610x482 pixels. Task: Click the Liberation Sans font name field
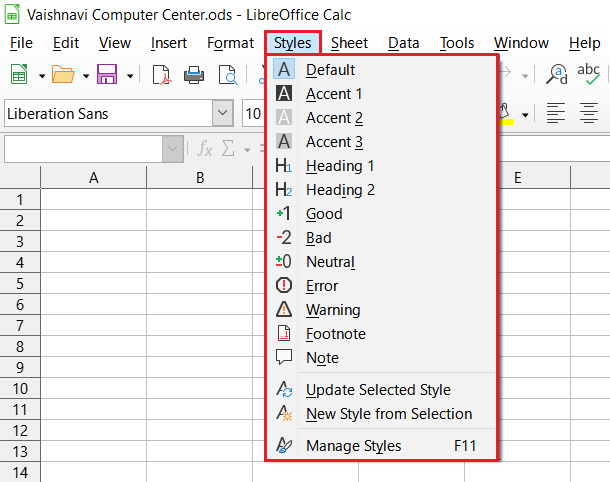point(109,113)
